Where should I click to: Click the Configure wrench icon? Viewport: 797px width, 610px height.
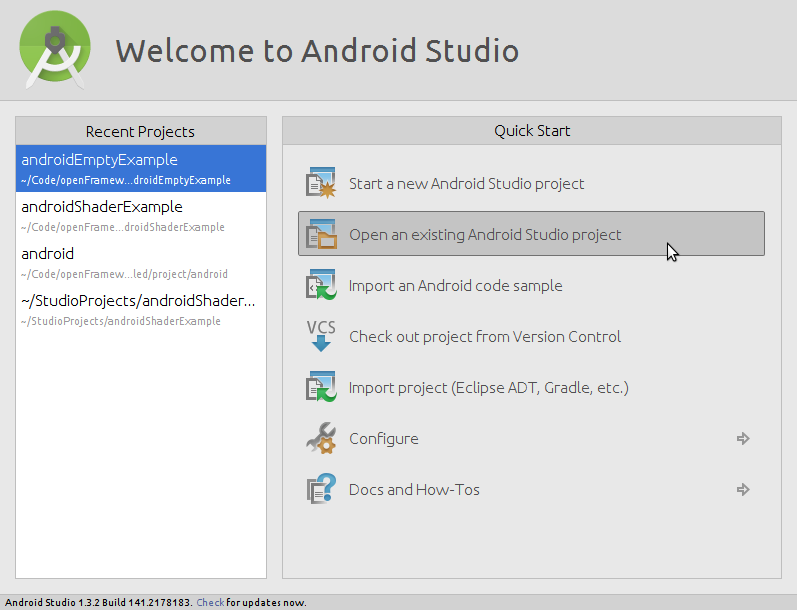(x=321, y=439)
